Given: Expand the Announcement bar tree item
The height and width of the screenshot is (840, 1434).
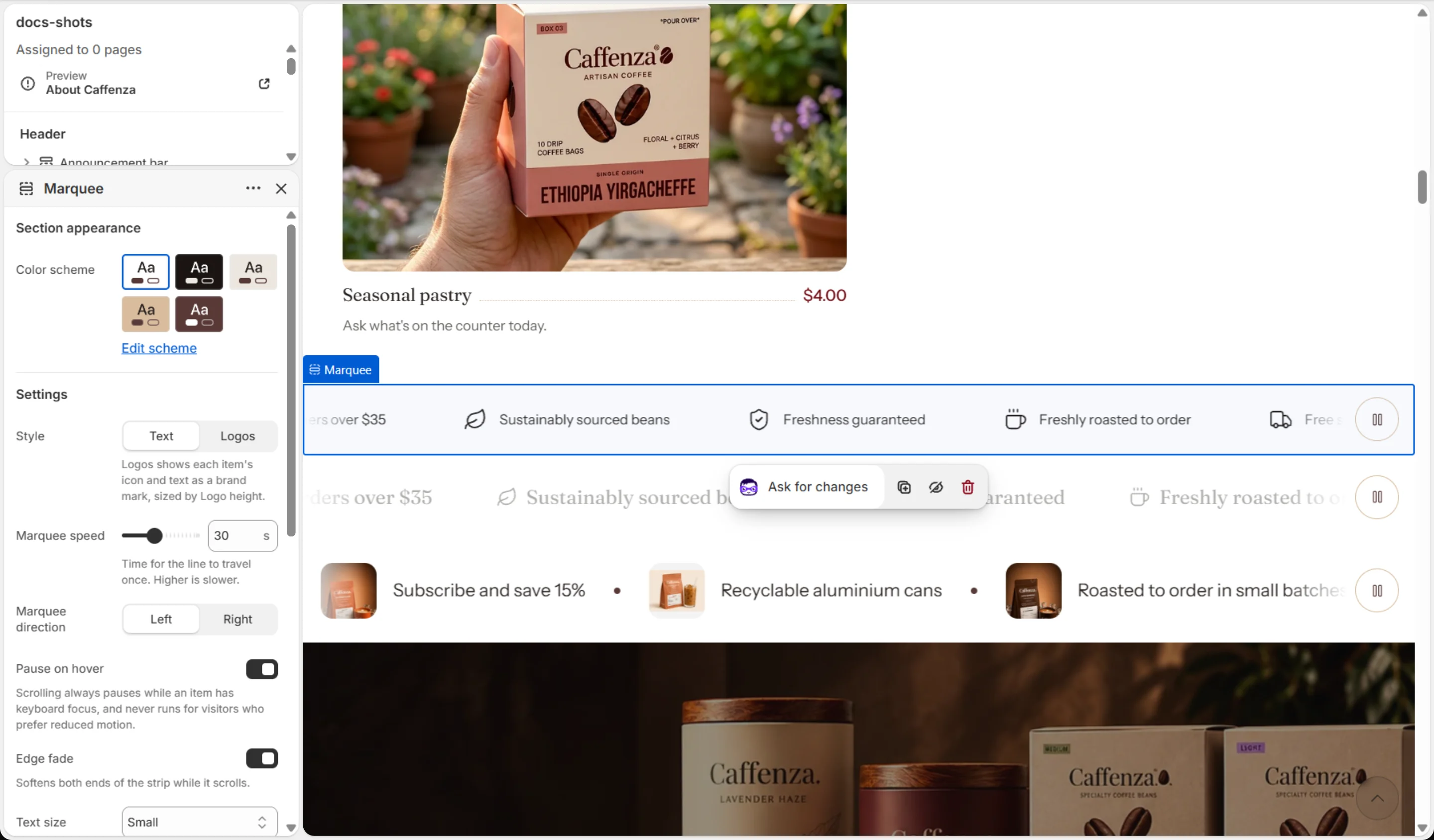Looking at the screenshot, I should tap(26, 162).
